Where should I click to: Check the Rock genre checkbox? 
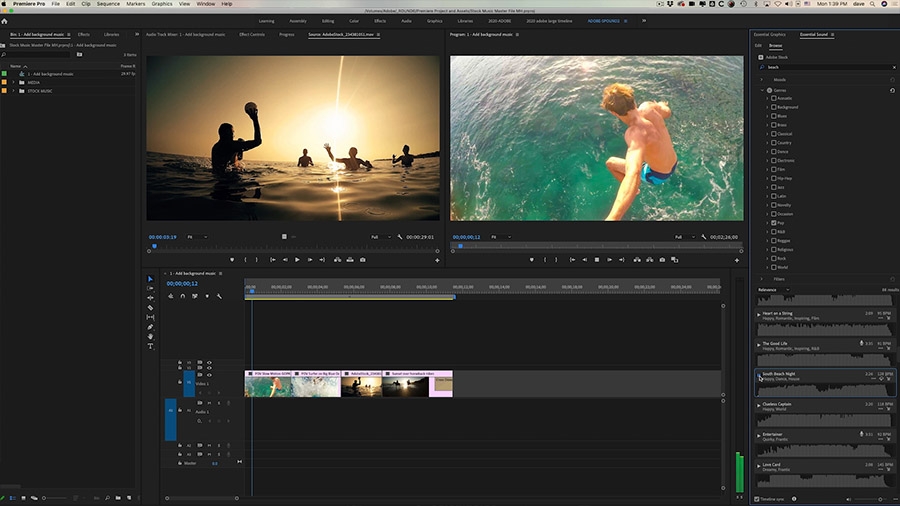[774, 258]
